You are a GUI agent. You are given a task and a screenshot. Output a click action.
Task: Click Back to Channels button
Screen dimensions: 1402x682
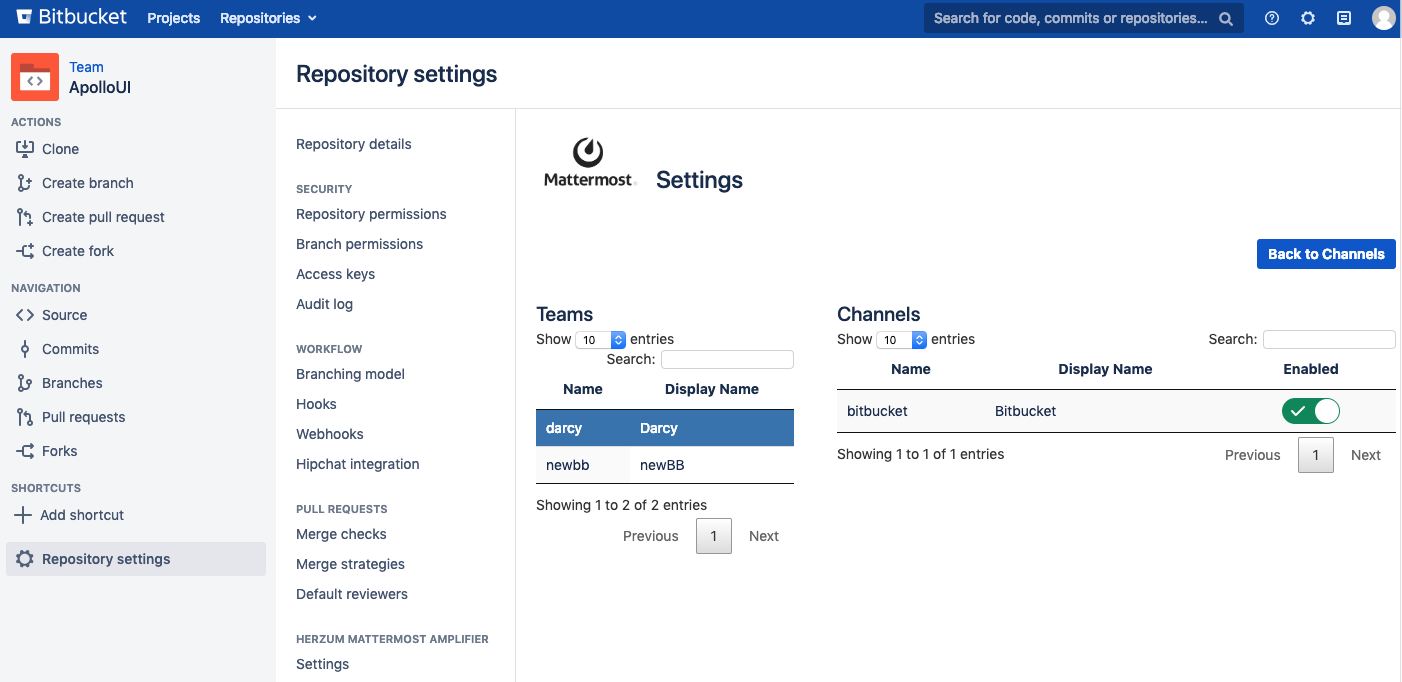pyautogui.click(x=1326, y=254)
